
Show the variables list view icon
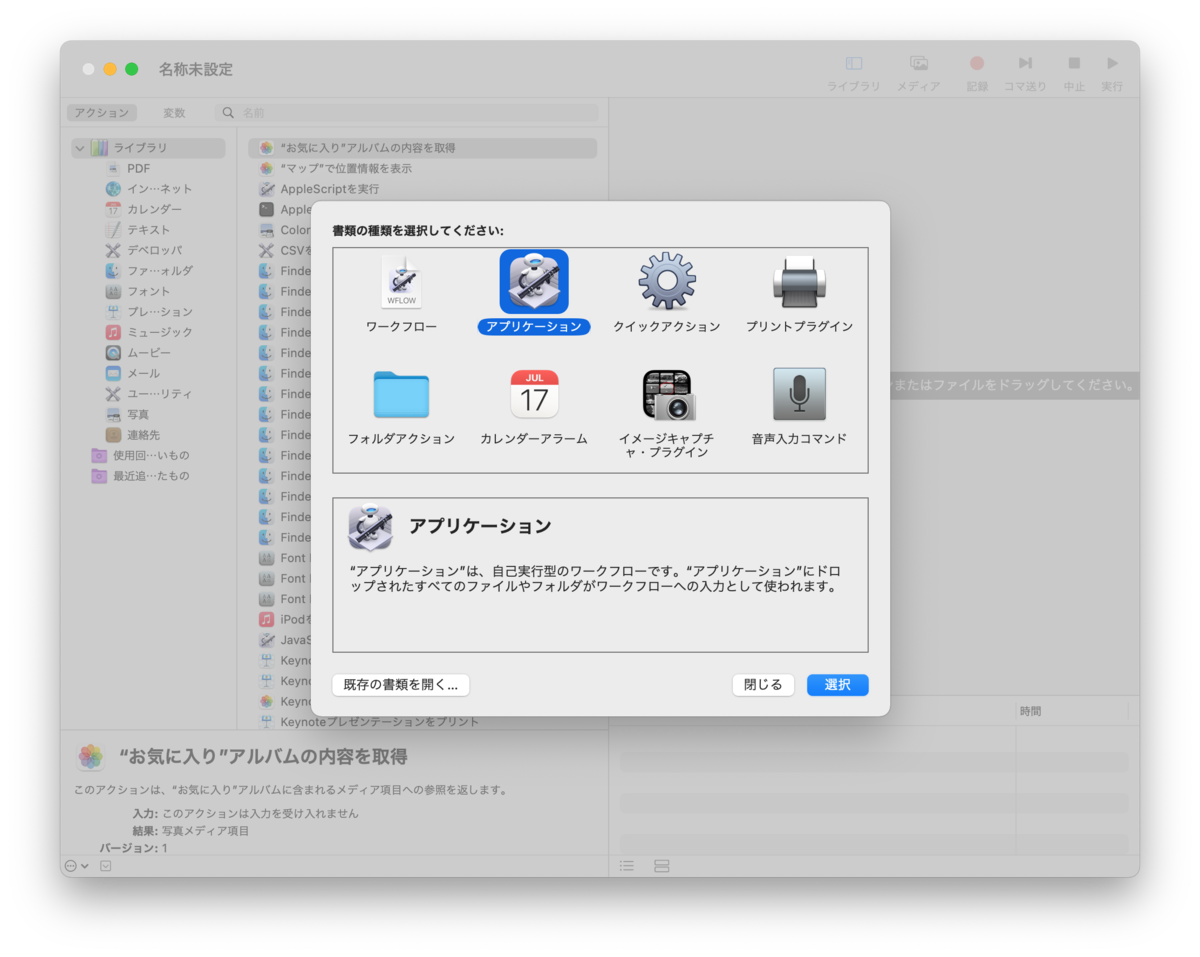point(662,866)
